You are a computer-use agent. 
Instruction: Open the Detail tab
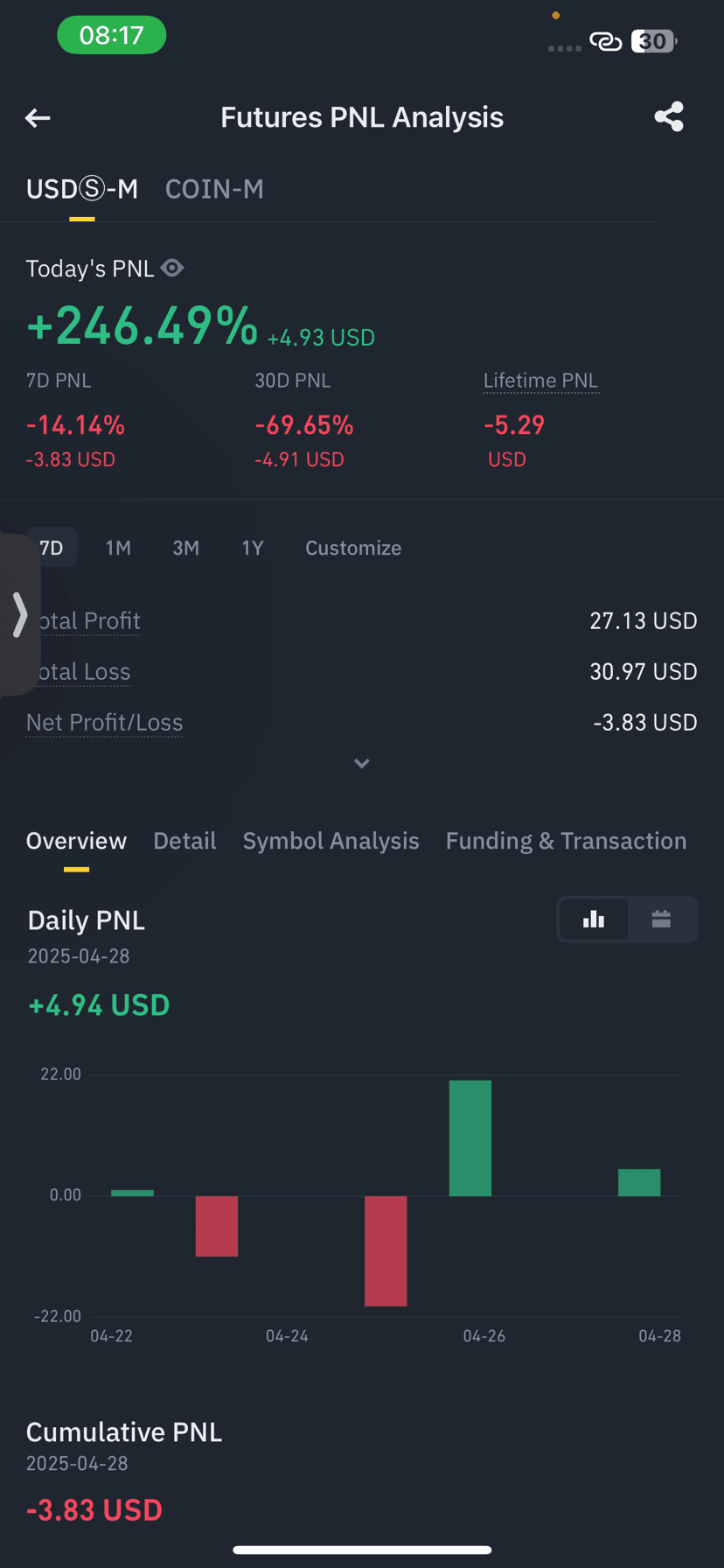click(x=184, y=841)
